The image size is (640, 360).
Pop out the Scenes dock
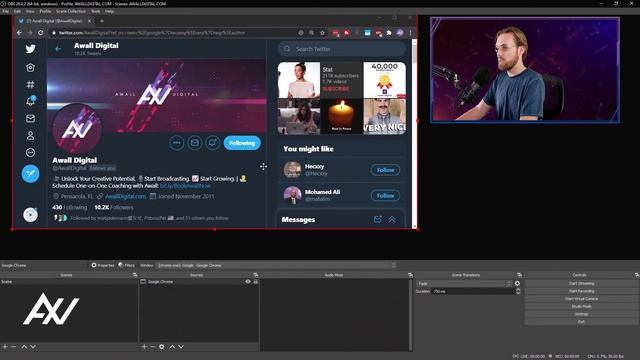[135, 275]
